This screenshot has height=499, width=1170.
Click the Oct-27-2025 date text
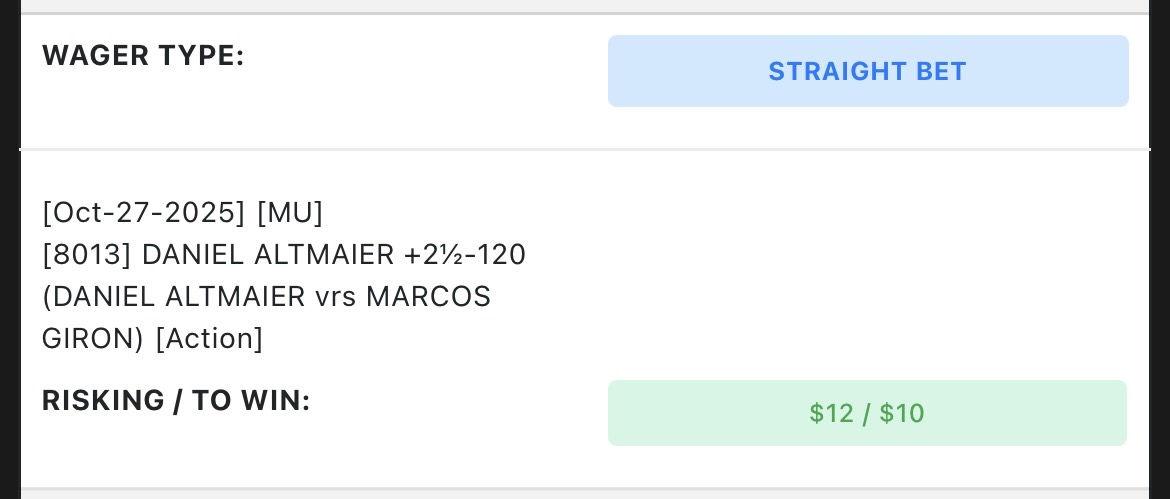(145, 213)
